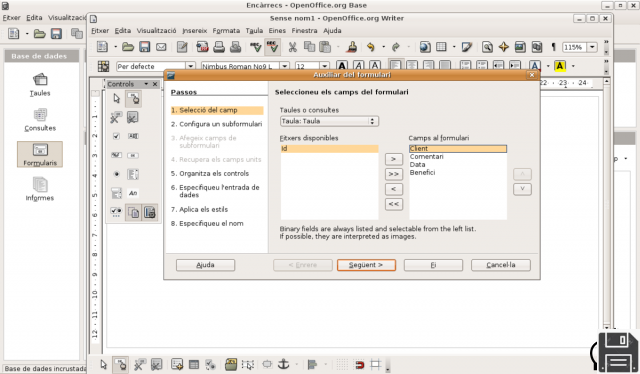Click the move field down v button

tap(522, 189)
